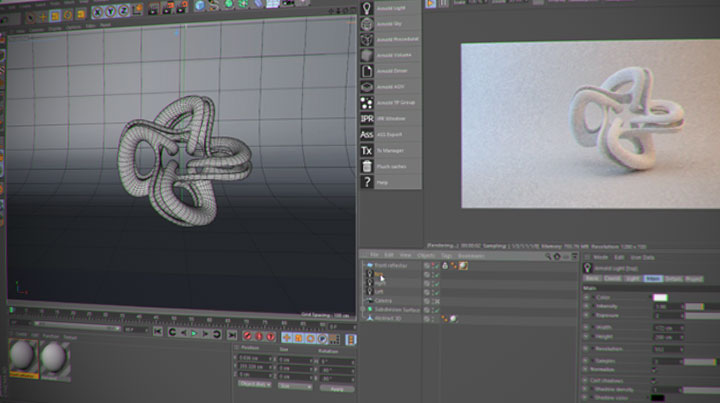720x403 pixels.
Task: Open the Bookmarks menu
Action: point(471,256)
